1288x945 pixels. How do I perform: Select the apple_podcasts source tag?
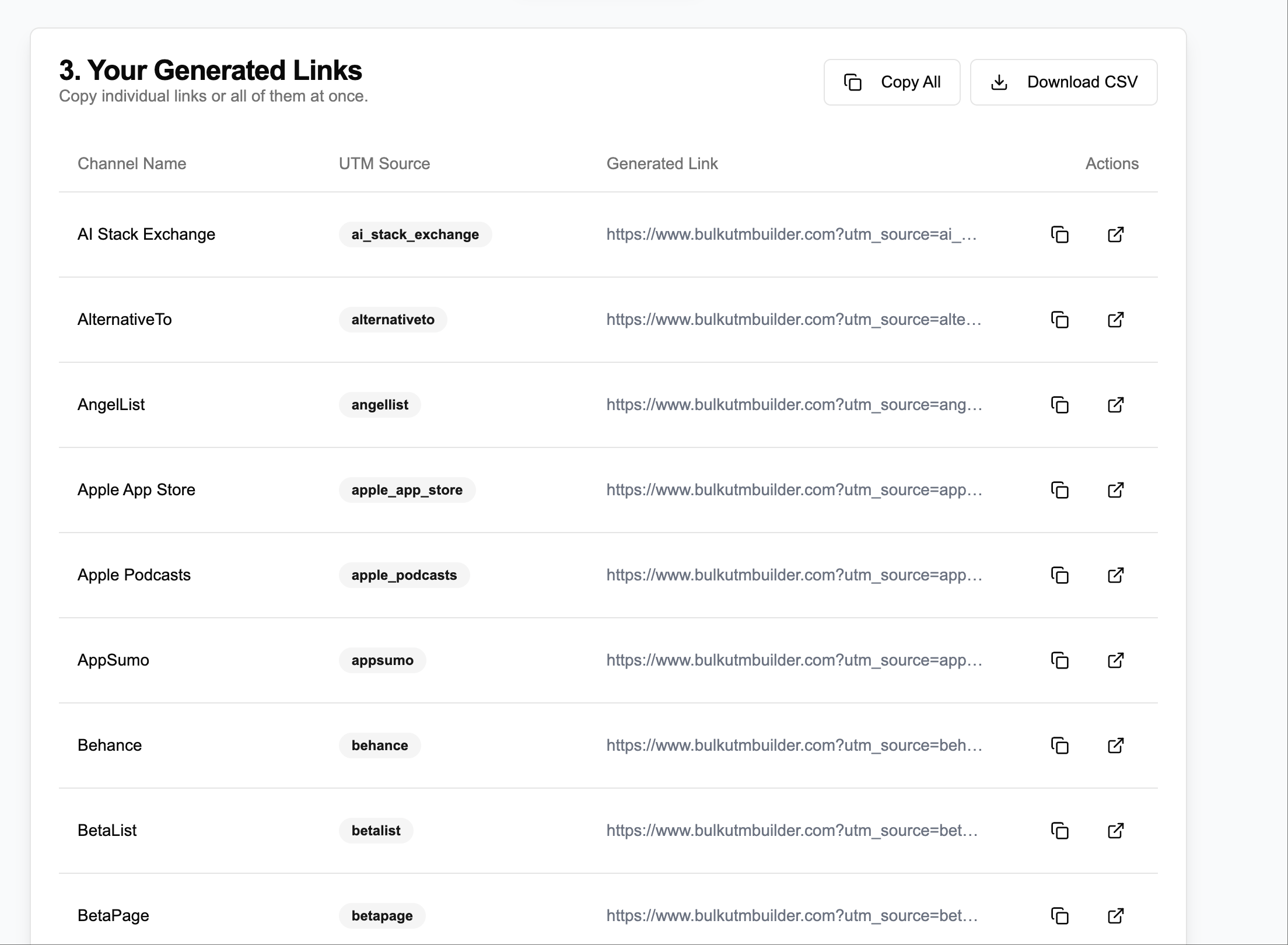tap(404, 575)
